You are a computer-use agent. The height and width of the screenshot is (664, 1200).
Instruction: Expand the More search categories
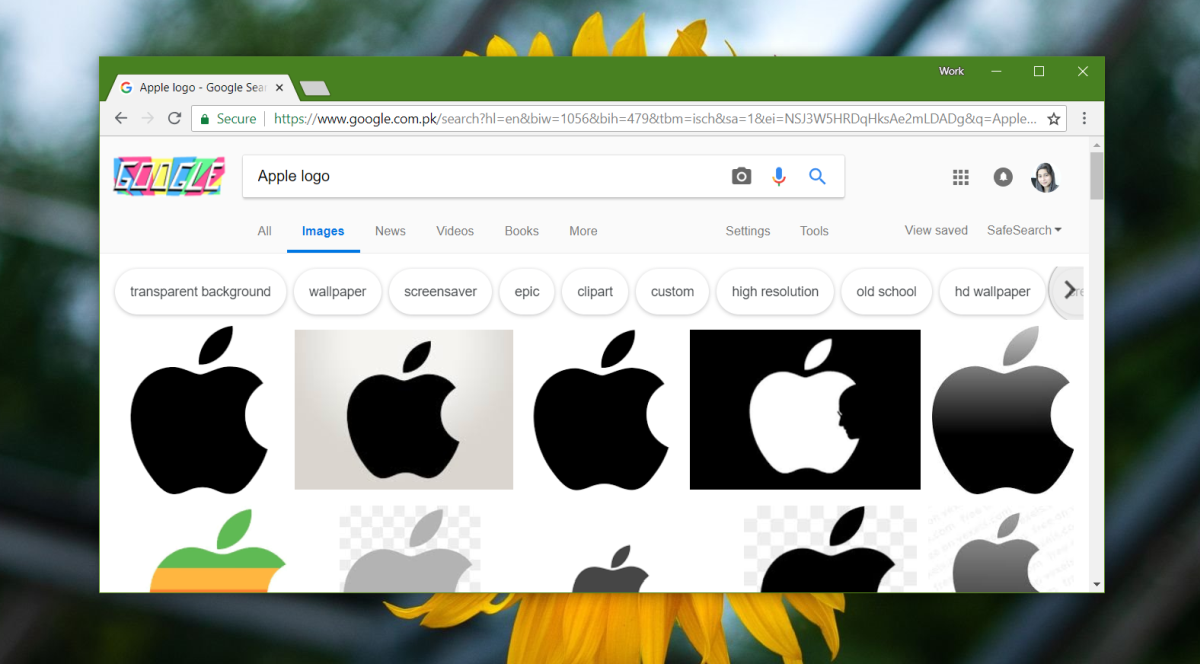point(583,231)
